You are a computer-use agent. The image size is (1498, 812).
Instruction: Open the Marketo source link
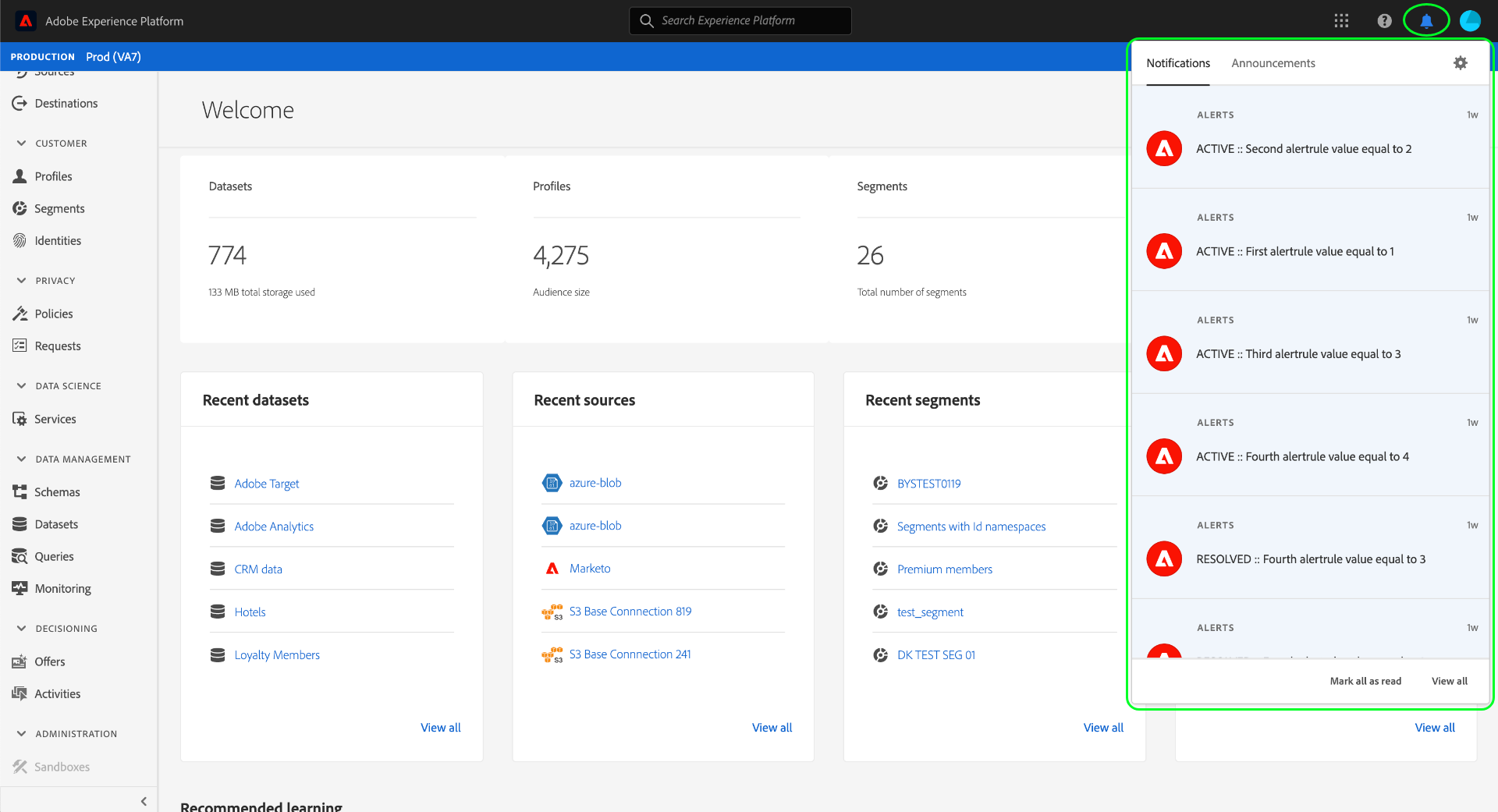tap(590, 569)
